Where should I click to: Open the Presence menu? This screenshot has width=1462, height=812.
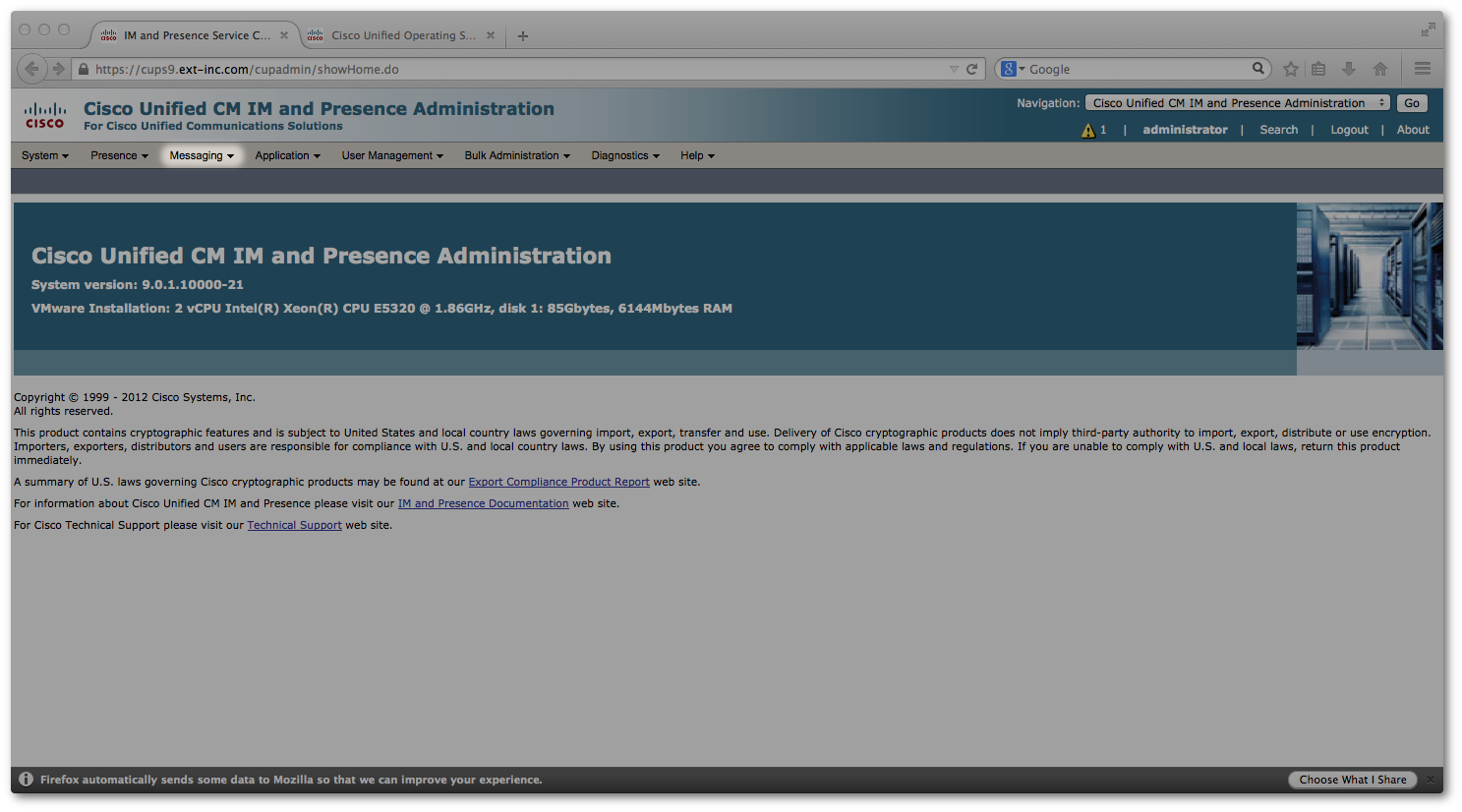(119, 155)
